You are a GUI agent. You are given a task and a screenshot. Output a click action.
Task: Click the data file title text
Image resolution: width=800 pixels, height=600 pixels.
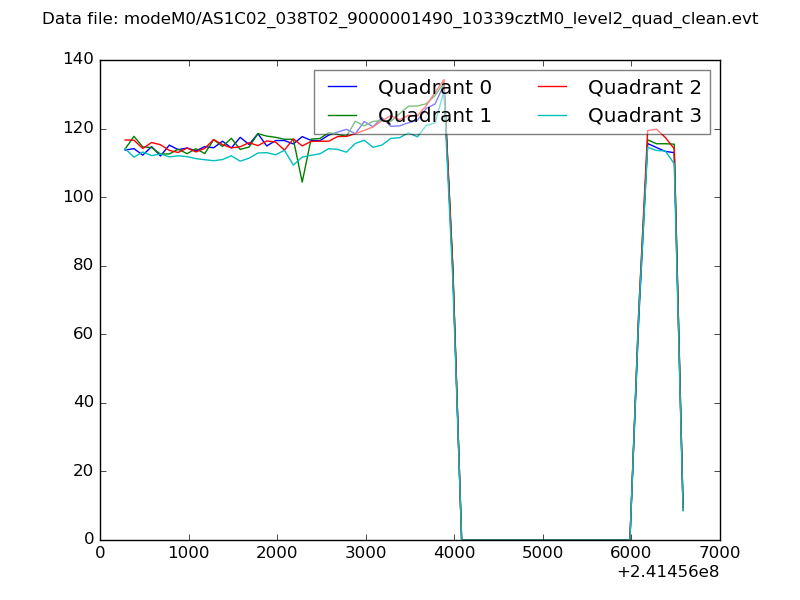pos(400,19)
